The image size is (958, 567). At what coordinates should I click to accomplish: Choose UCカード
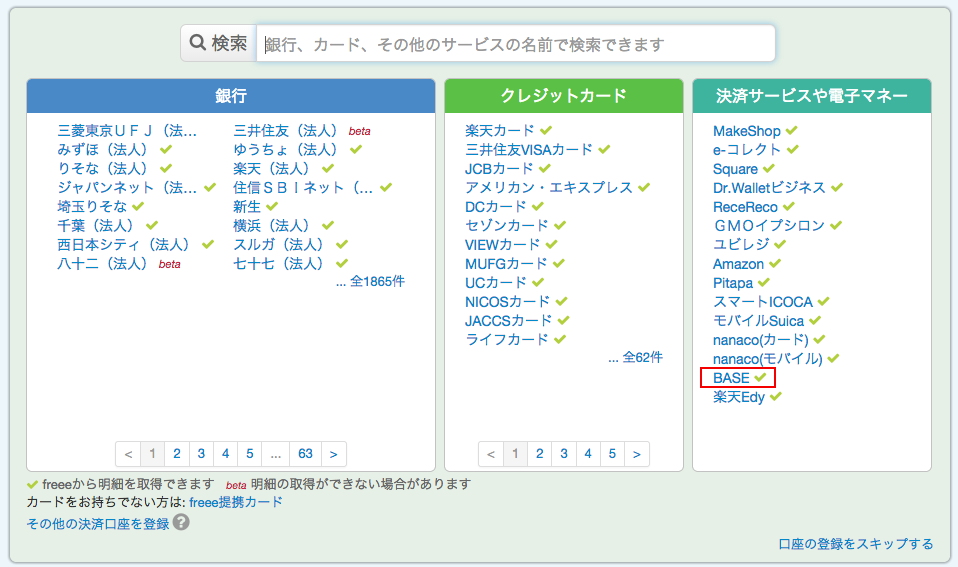point(495,283)
